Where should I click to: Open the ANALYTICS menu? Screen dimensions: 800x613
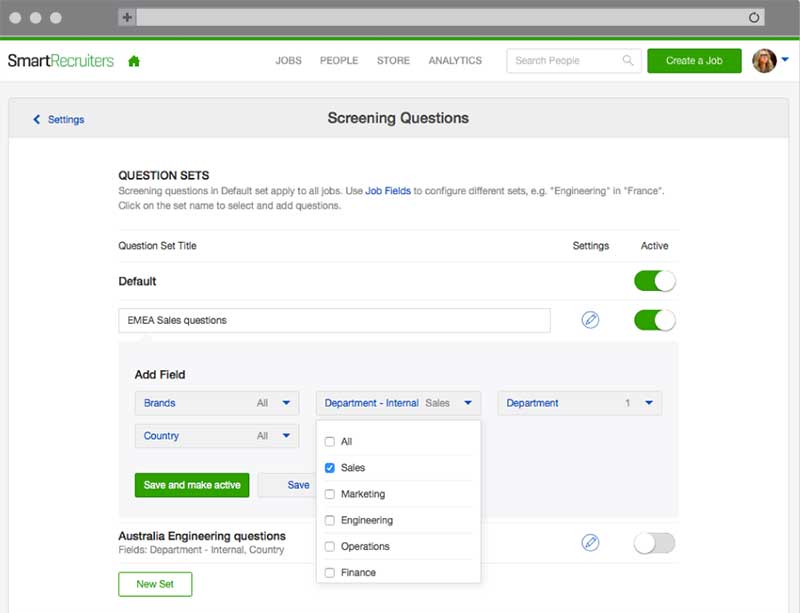coord(455,60)
